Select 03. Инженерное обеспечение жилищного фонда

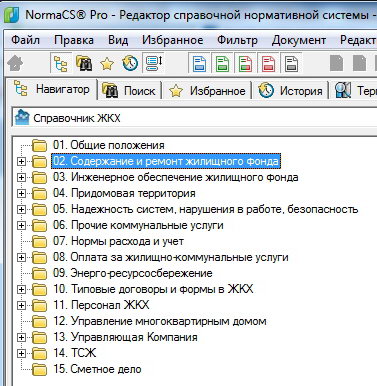tap(175, 177)
